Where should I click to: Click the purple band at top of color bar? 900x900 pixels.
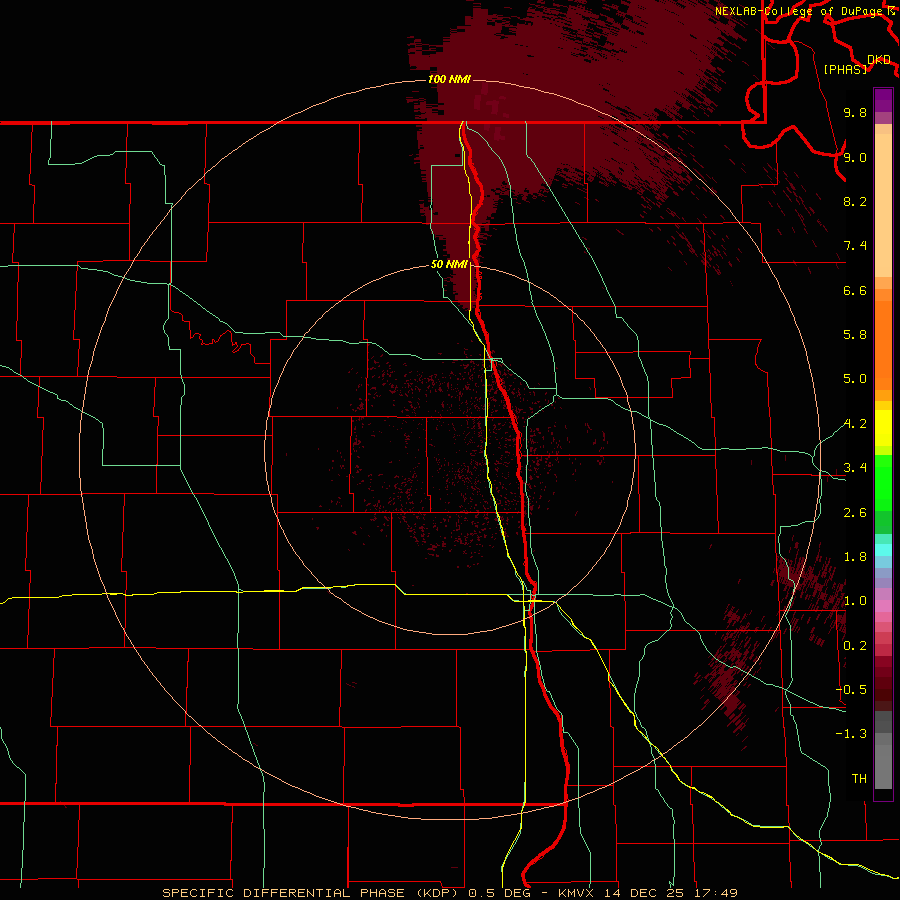tap(883, 100)
